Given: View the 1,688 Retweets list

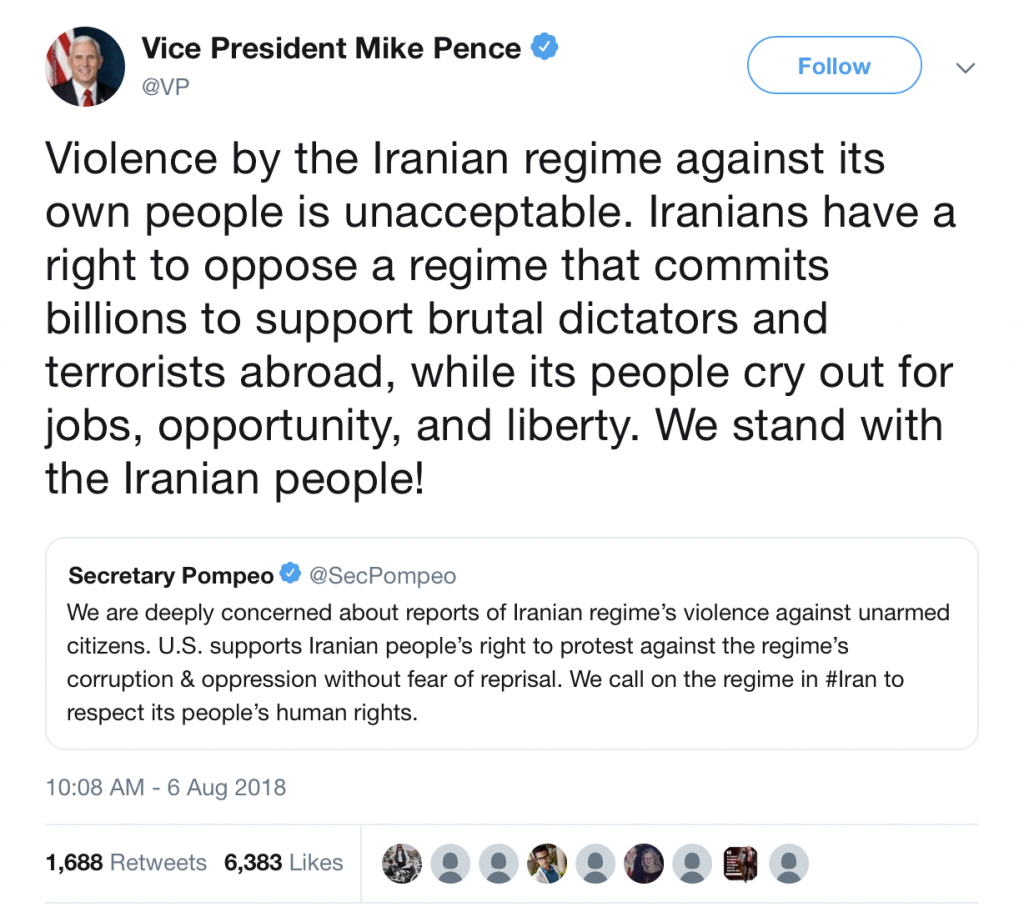Looking at the screenshot, I should click(x=126, y=862).
